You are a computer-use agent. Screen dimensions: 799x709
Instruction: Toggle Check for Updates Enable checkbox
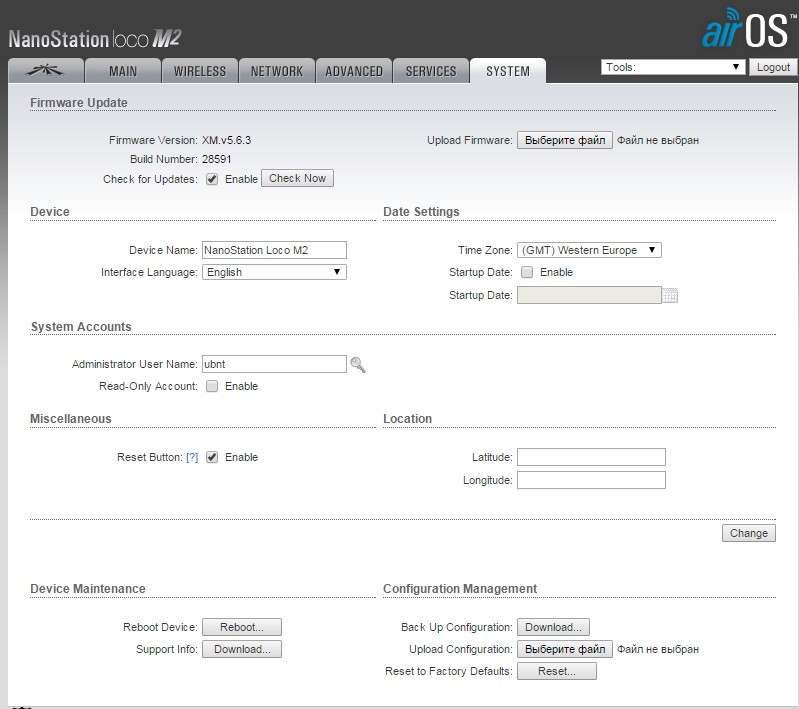(x=212, y=179)
